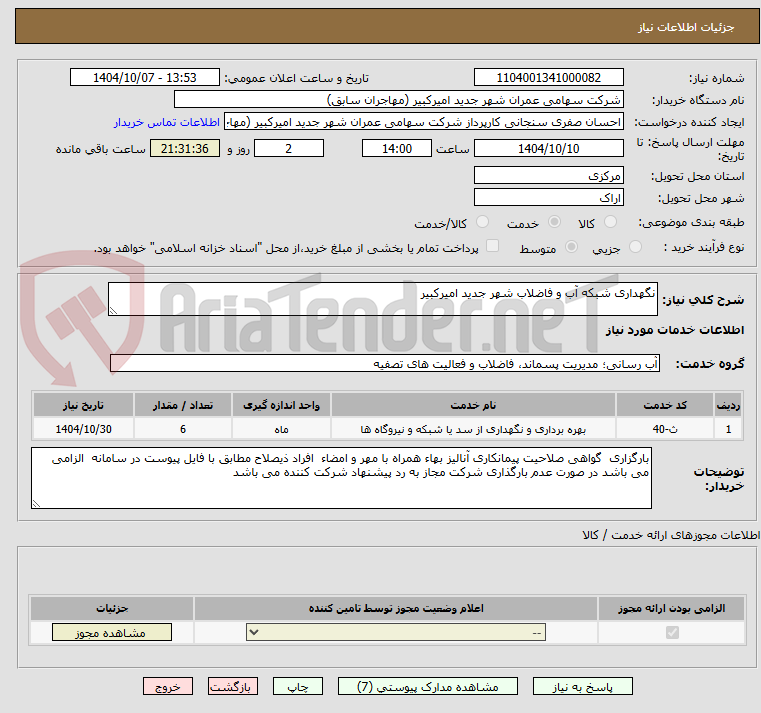Click the row number cell 1
The height and width of the screenshot is (713, 761).
click(x=728, y=429)
